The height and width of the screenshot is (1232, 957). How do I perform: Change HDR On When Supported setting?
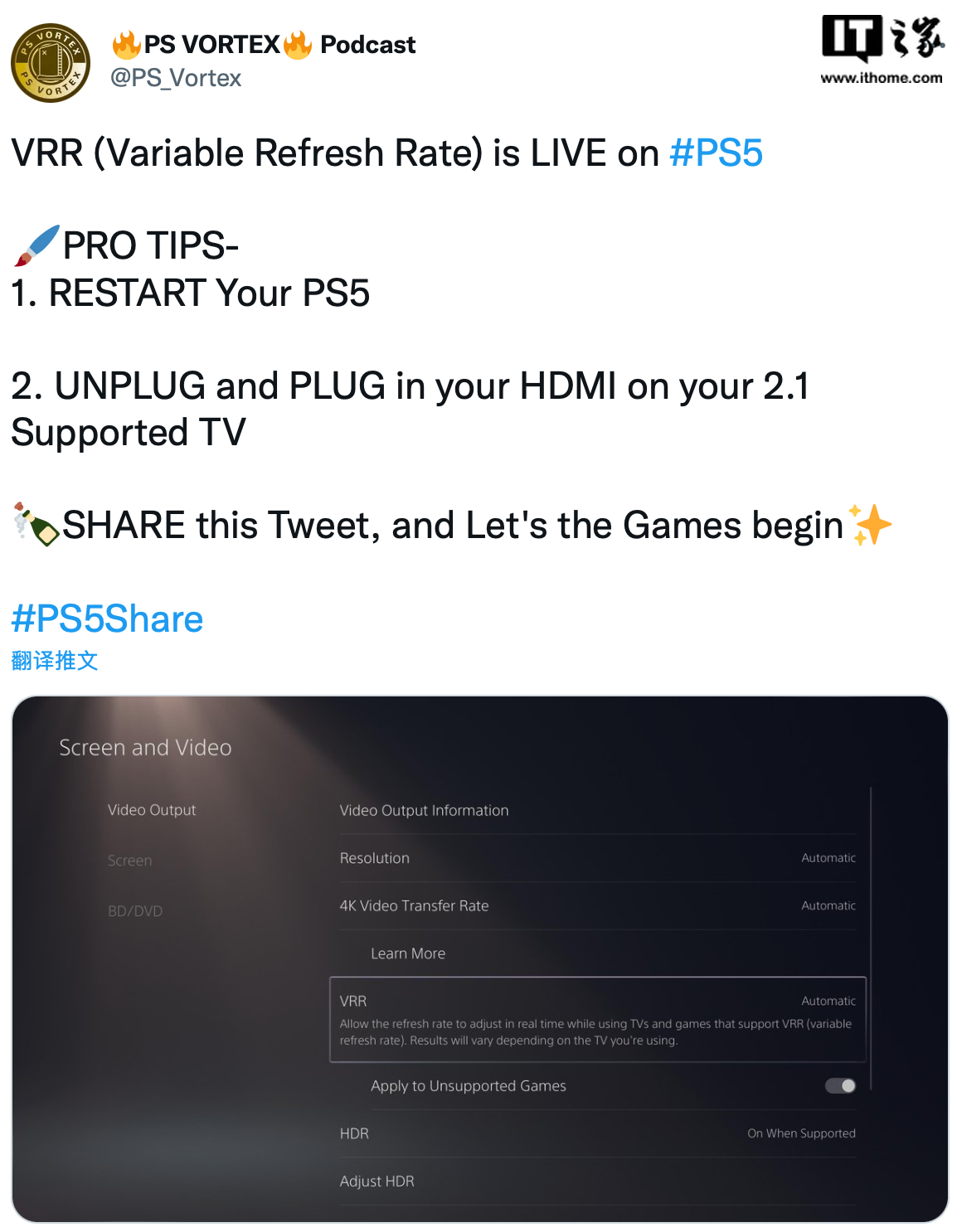[x=597, y=1133]
